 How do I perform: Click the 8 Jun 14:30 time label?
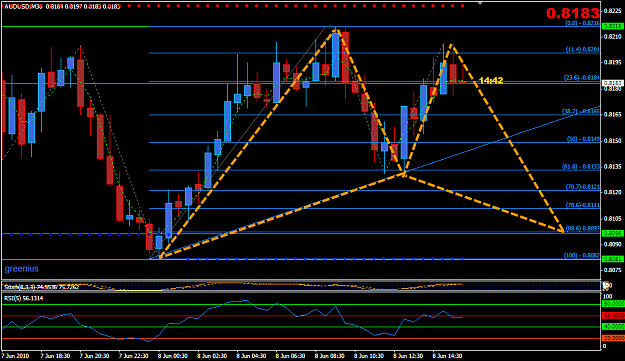(448, 355)
